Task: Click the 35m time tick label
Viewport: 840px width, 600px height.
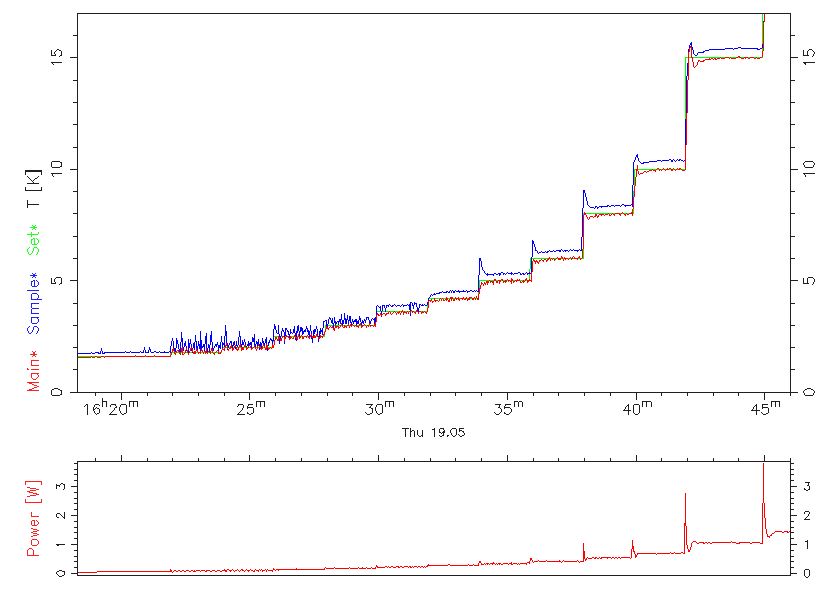Action: coord(508,409)
